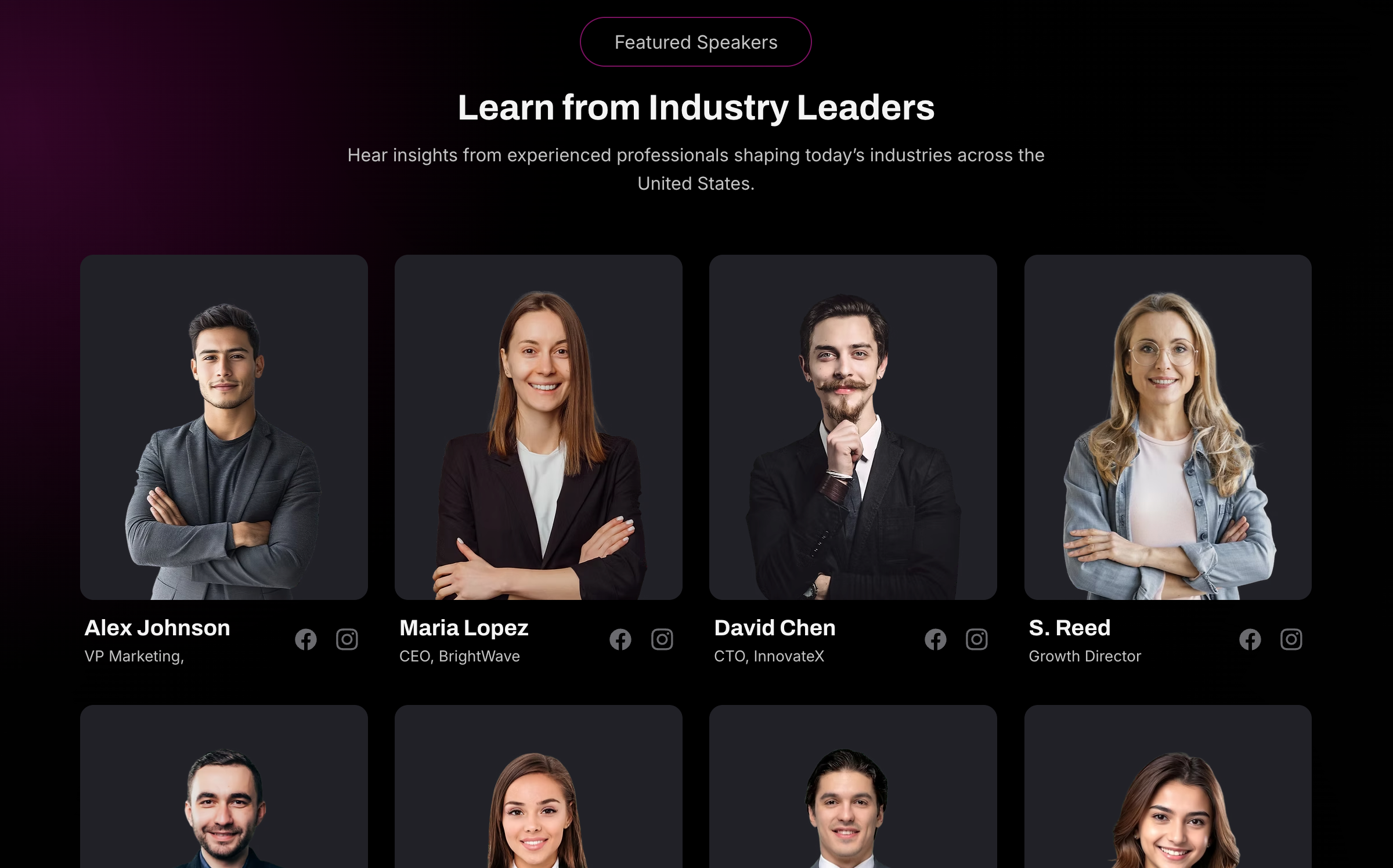Click the Featured Speakers pill badge
Image resolution: width=1393 pixels, height=868 pixels.
coord(696,42)
